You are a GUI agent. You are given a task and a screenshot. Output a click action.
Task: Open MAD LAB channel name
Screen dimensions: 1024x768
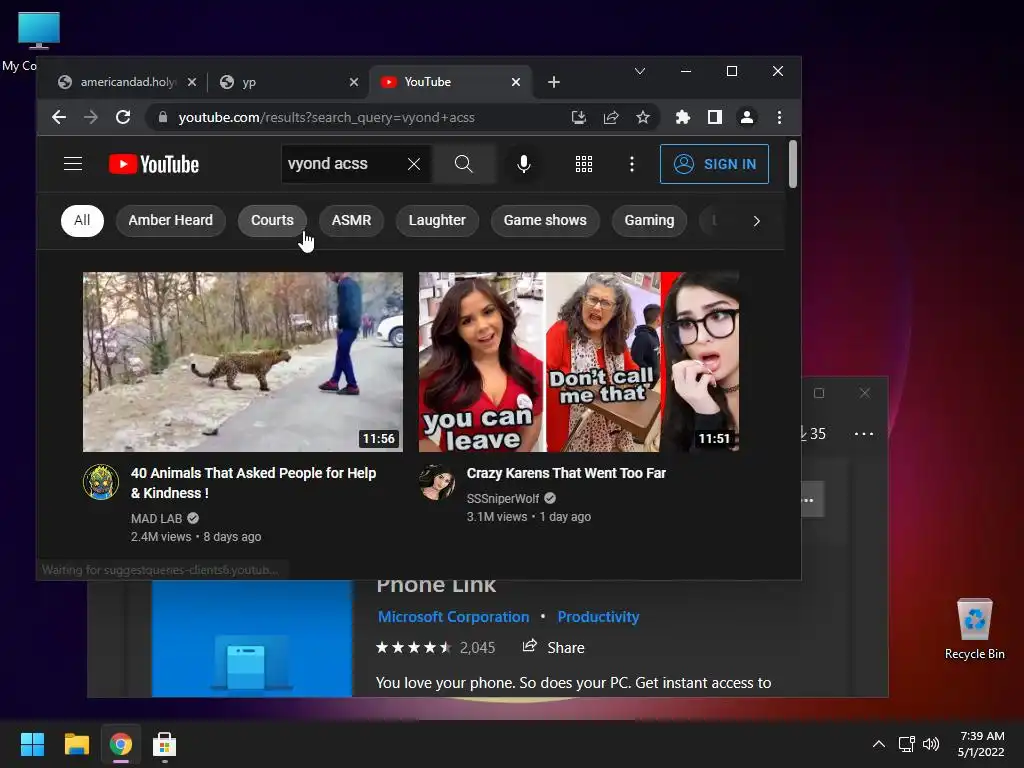point(156,519)
